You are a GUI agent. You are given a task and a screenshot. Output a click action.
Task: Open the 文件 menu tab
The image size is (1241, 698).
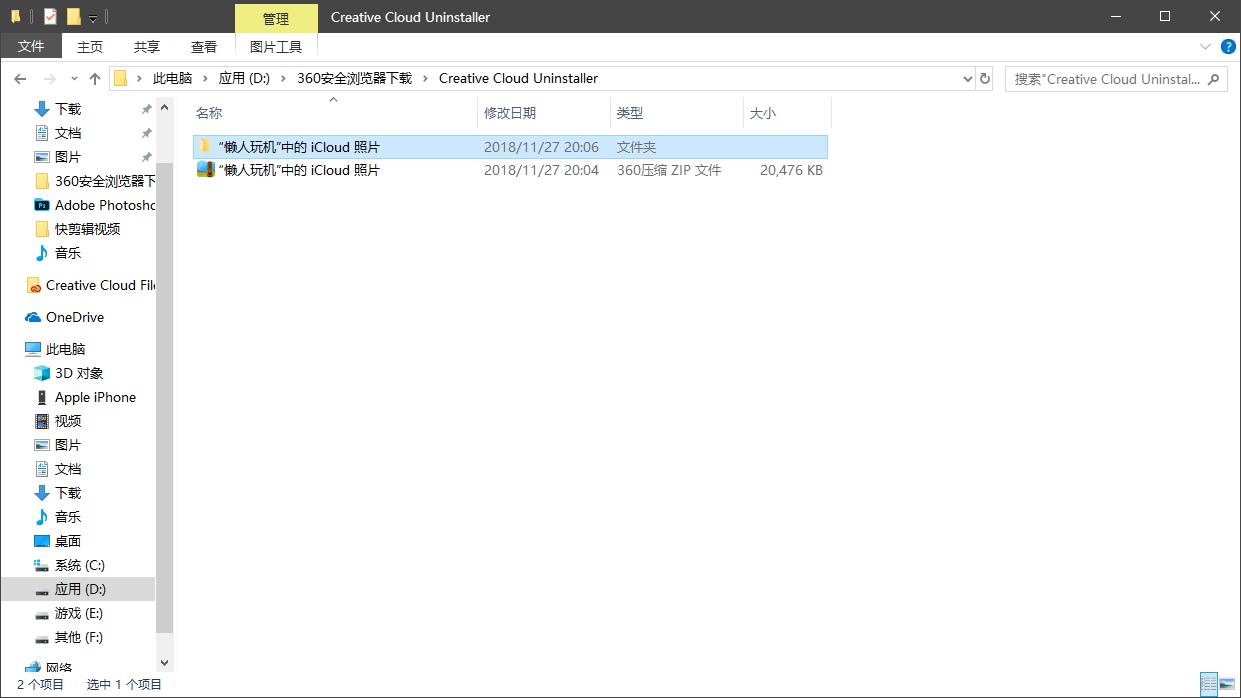pos(31,46)
